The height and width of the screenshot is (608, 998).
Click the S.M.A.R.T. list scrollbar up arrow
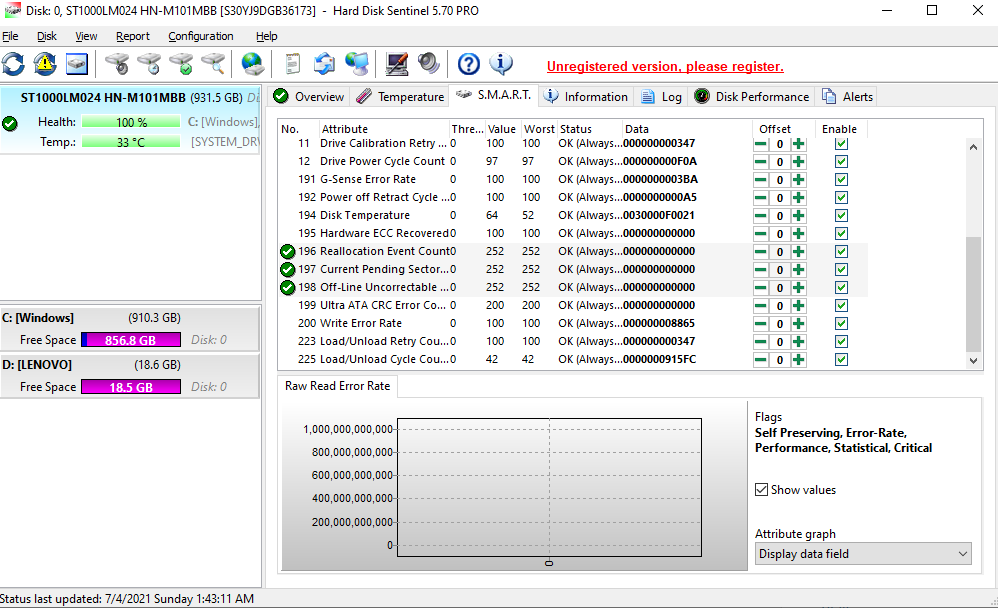973,147
